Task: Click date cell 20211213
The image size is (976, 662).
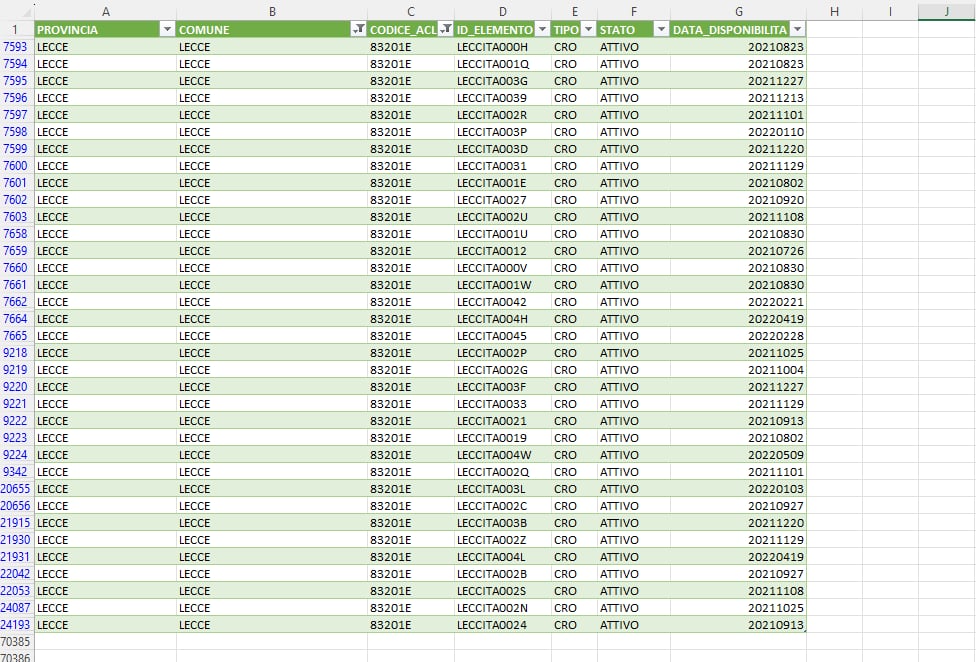Action: click(738, 98)
